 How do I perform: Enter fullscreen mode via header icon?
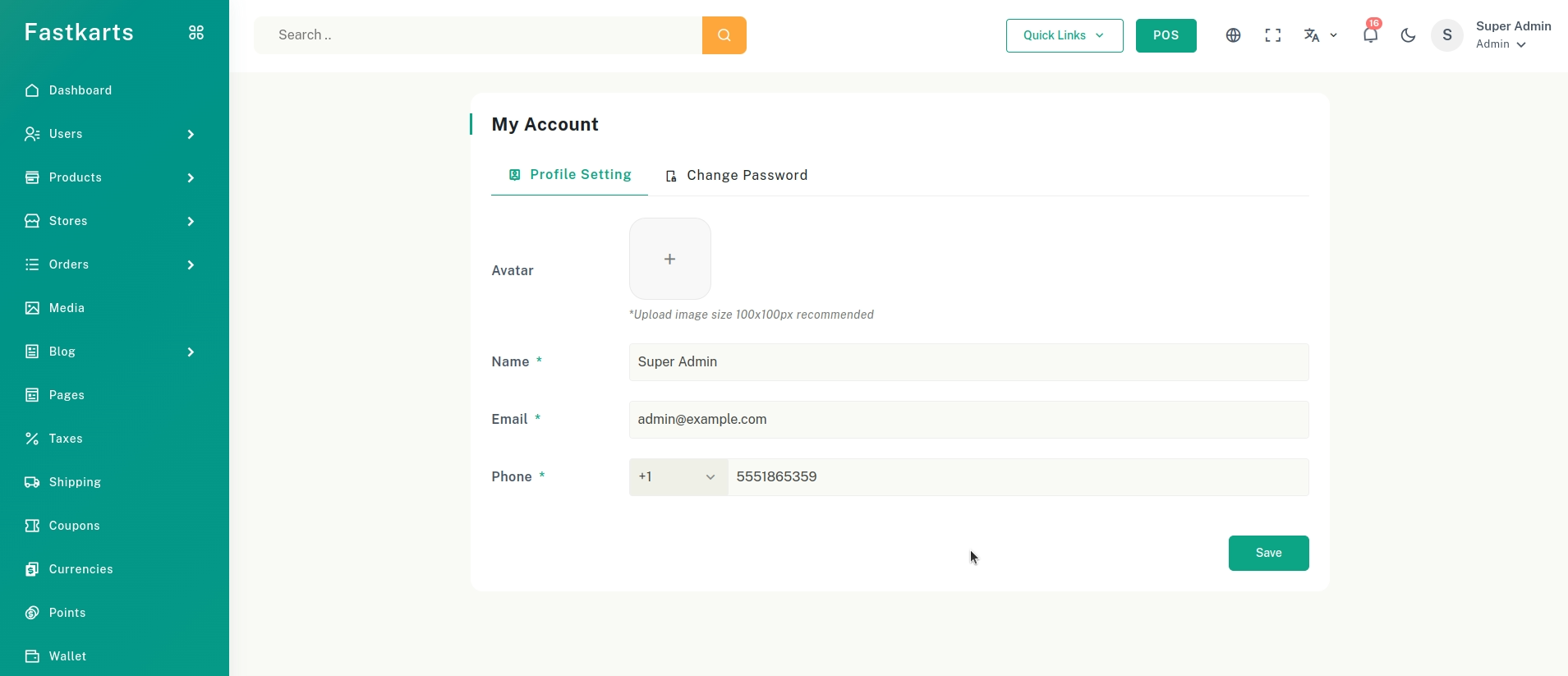[1272, 35]
